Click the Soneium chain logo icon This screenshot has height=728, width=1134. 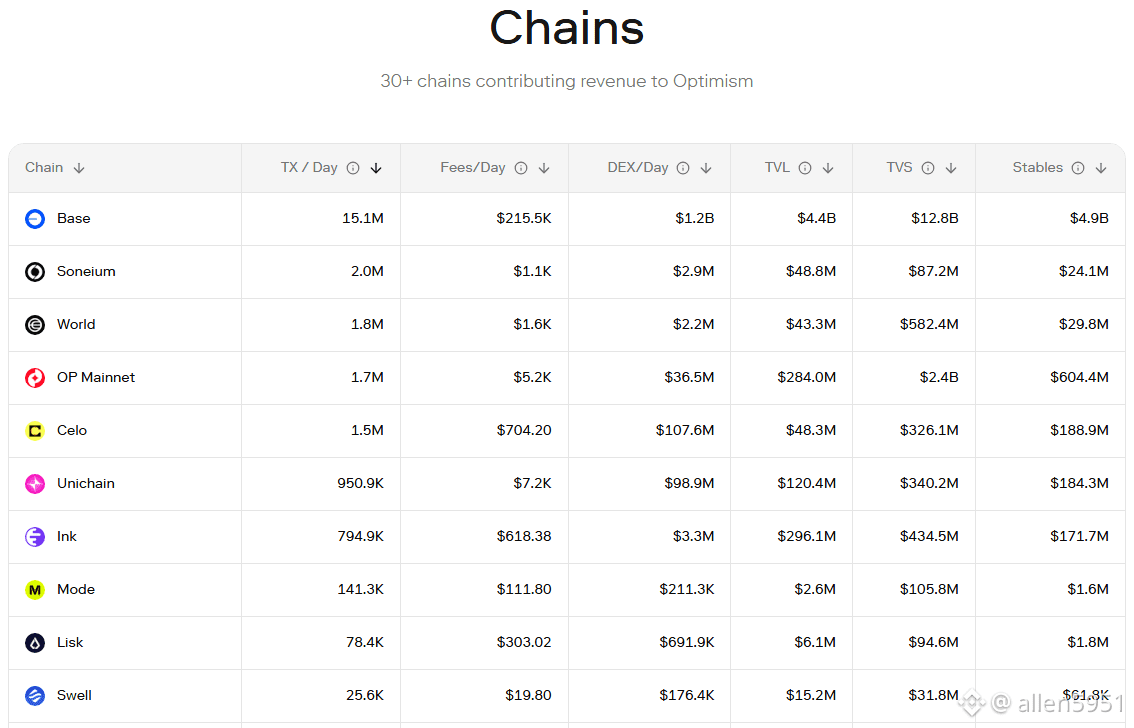click(x=35, y=272)
